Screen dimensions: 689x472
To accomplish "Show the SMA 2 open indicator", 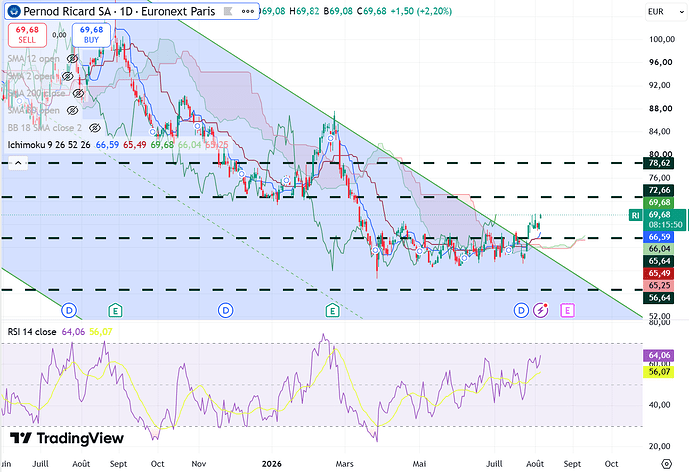I will (67, 76).
